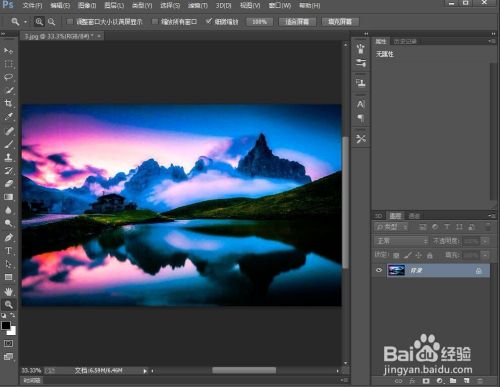Toggle Lock Position in Layers panel
The height and width of the screenshot is (387, 500).
coord(419,255)
